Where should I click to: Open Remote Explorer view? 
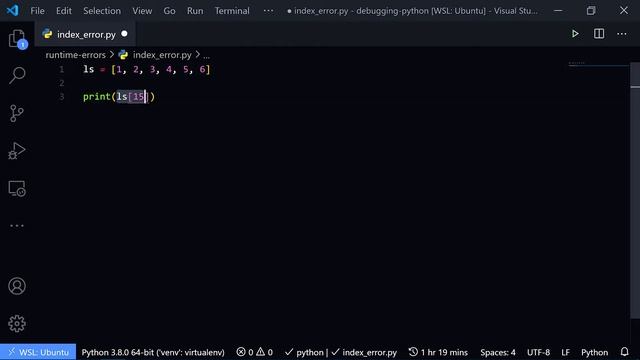click(x=17, y=188)
